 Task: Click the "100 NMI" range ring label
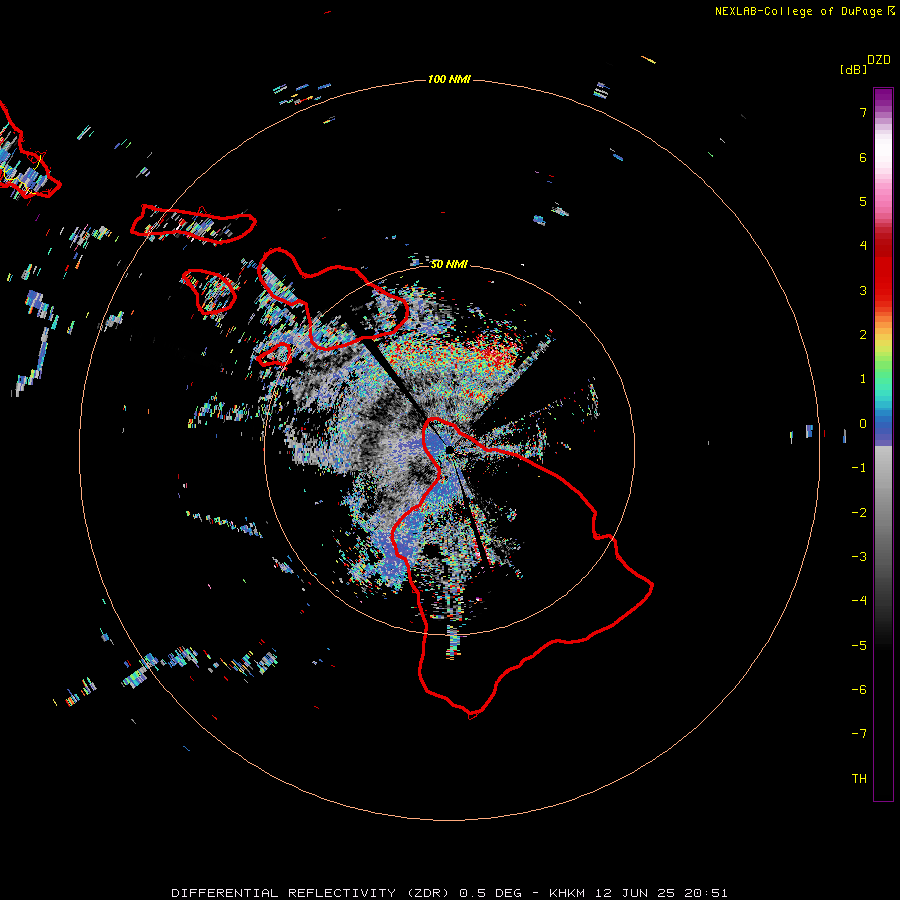(x=449, y=79)
